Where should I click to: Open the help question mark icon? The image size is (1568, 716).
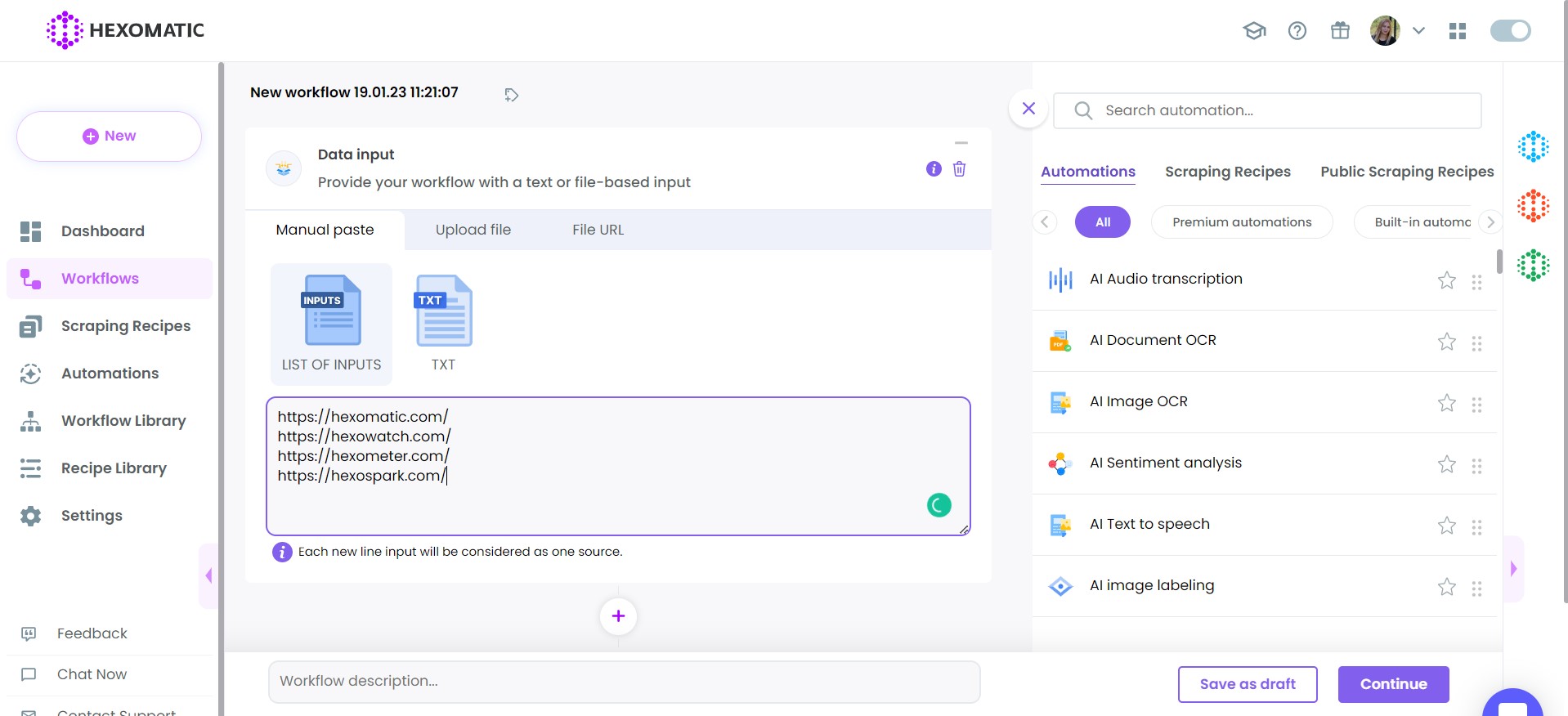click(x=1297, y=31)
